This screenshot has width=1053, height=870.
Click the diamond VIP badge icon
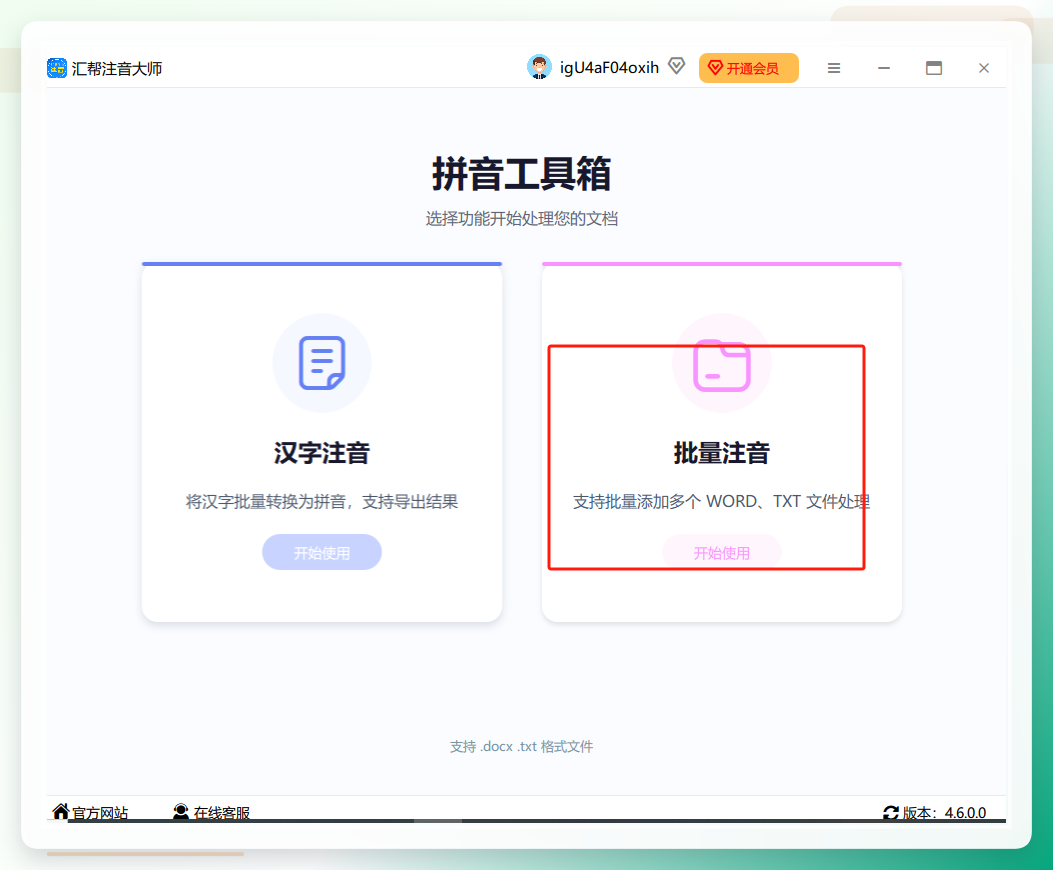click(676, 66)
